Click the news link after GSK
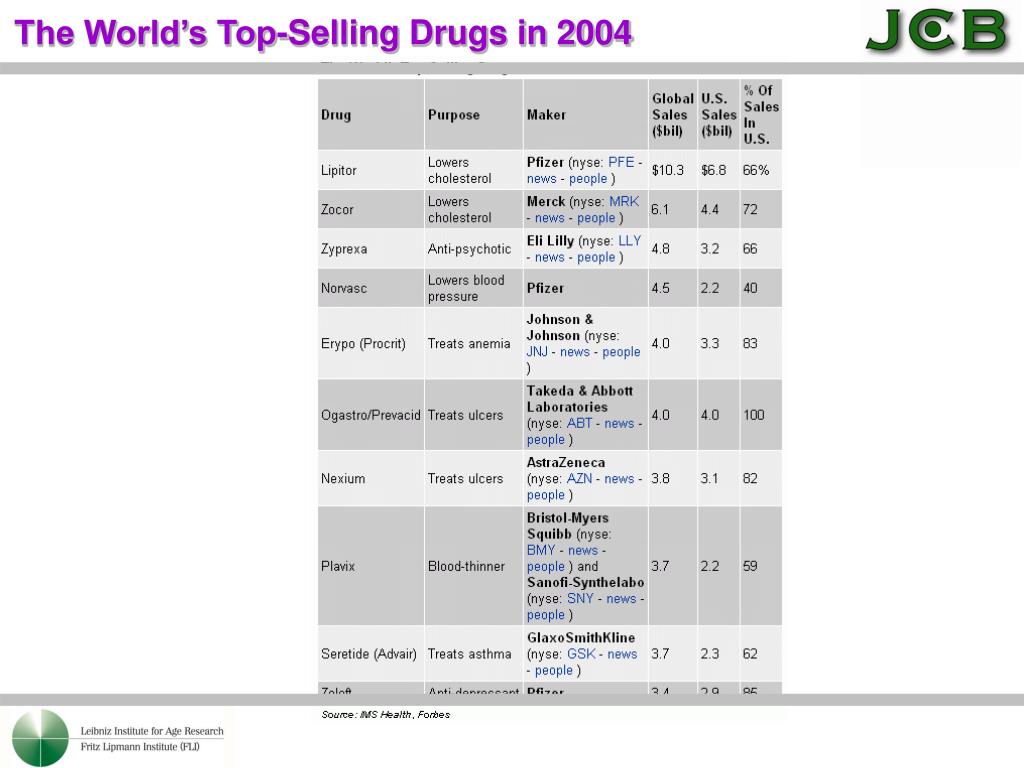The width and height of the screenshot is (1024, 768). [x=622, y=654]
